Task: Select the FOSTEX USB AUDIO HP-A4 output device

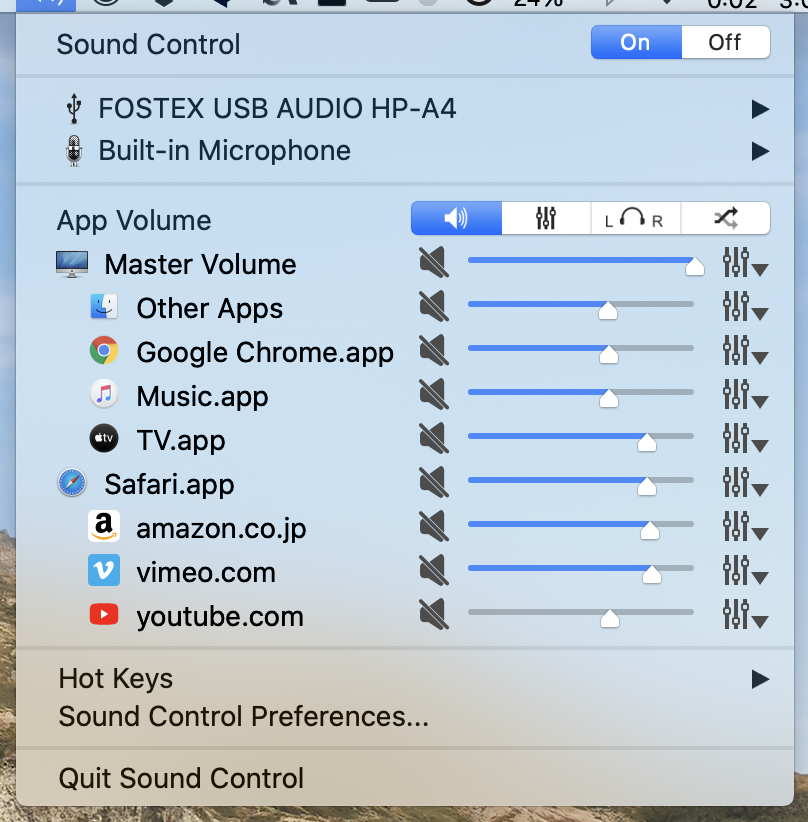Action: (x=405, y=109)
